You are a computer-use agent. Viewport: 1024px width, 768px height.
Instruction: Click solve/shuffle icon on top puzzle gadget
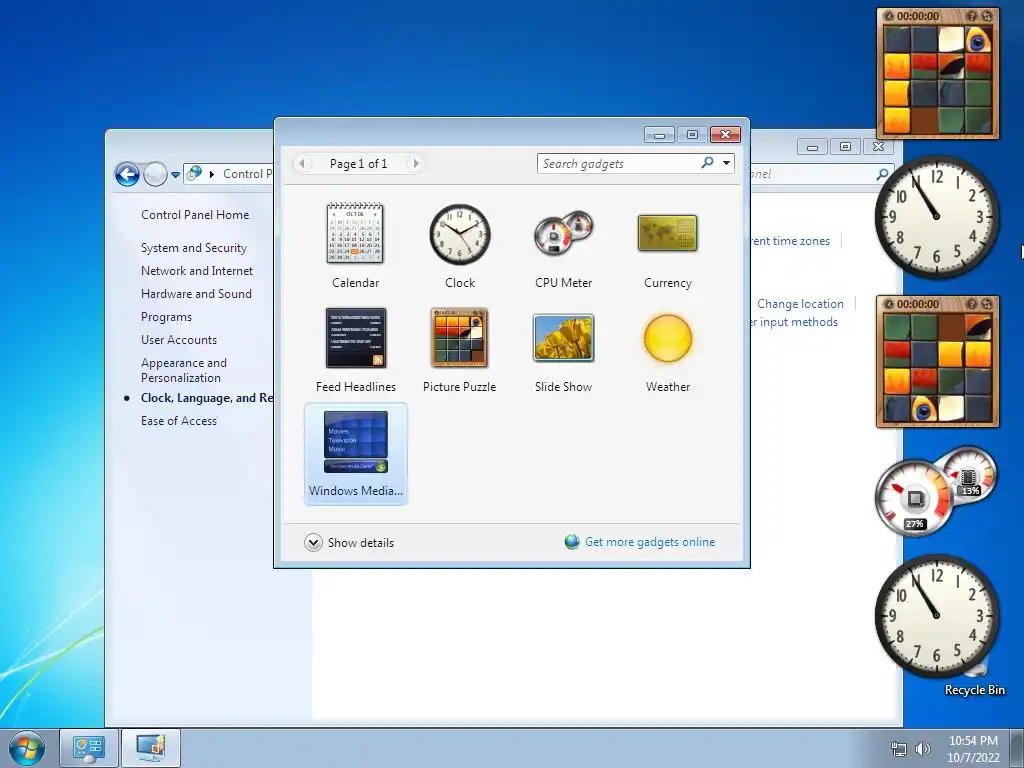(x=987, y=16)
